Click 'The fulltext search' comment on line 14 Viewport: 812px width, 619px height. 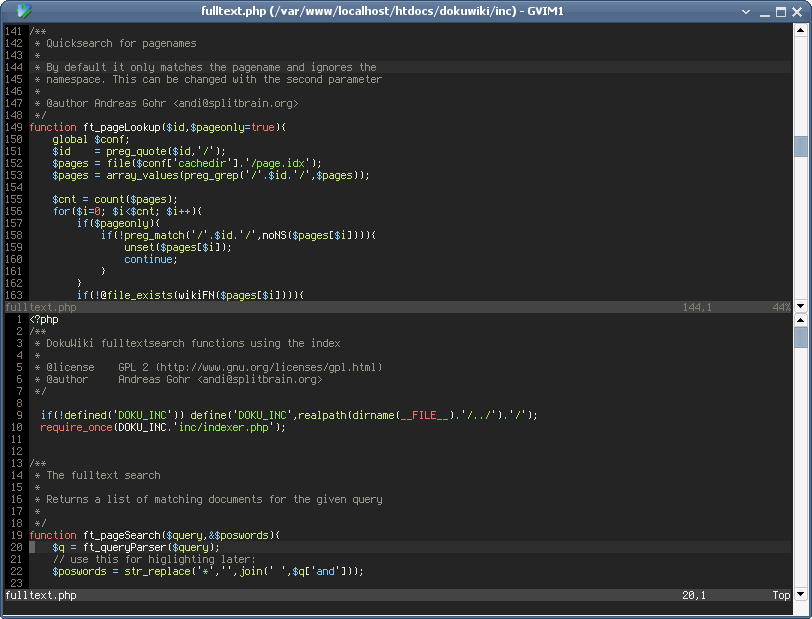[x=104, y=476]
